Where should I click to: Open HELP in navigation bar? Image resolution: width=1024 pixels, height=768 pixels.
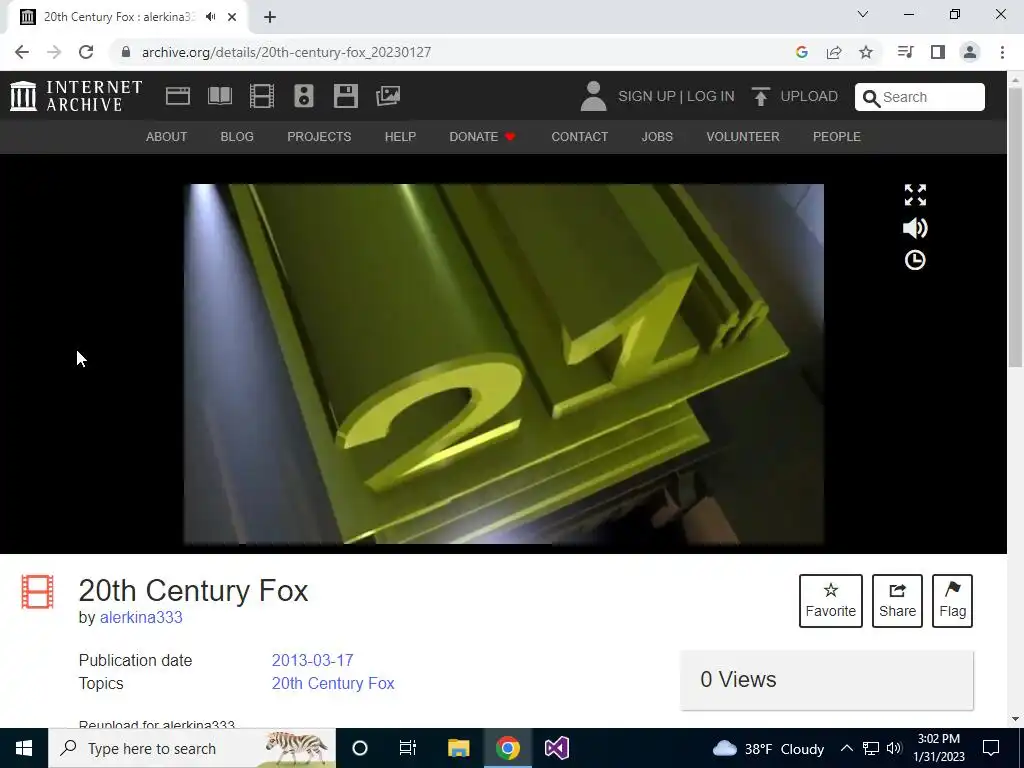click(400, 136)
